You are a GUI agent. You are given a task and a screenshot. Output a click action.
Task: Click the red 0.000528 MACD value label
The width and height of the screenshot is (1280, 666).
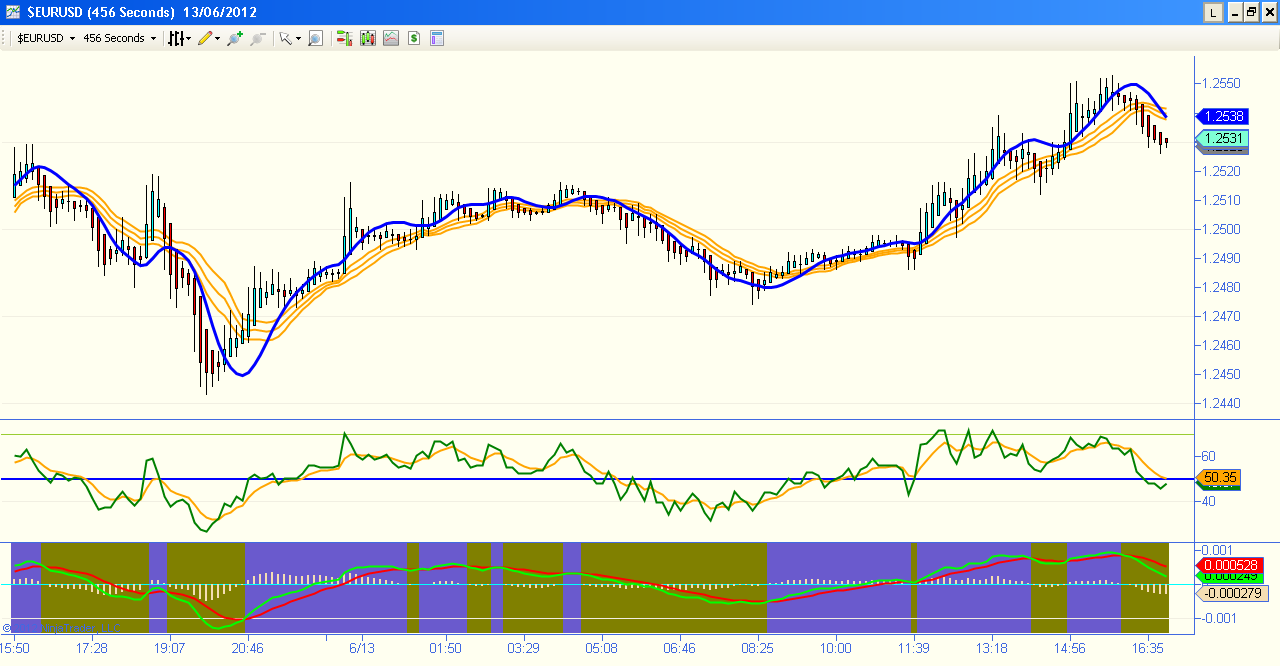[1231, 565]
